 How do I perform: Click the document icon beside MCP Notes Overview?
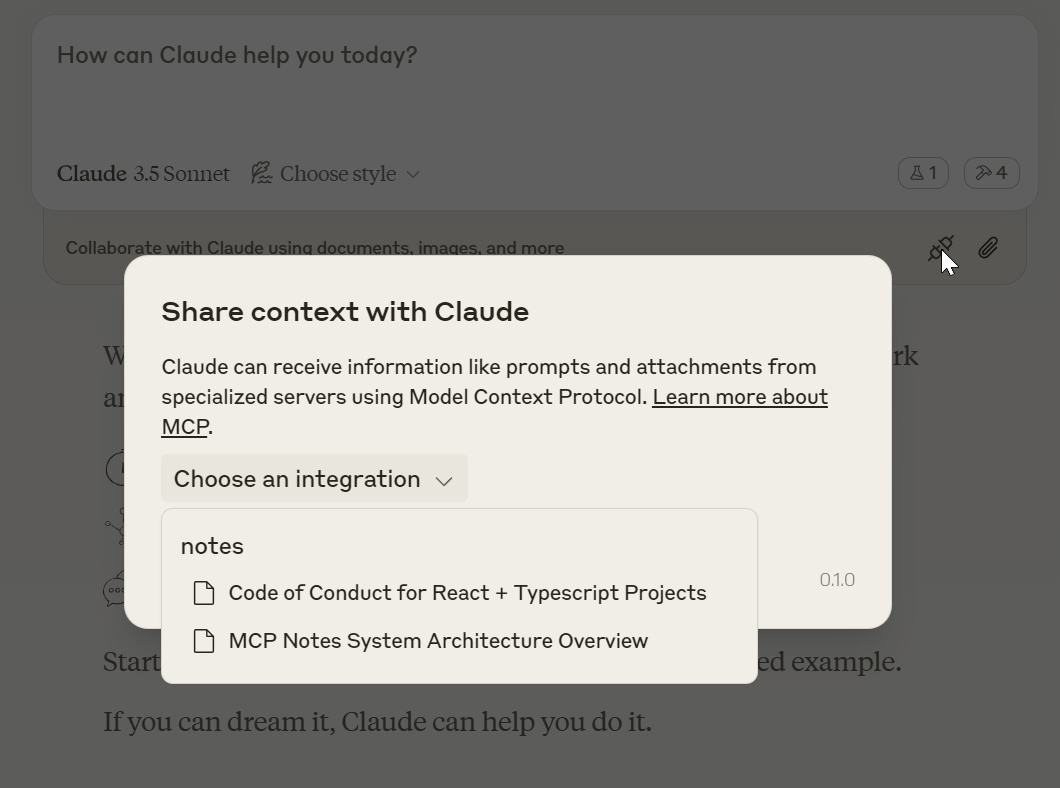pyautogui.click(x=204, y=640)
